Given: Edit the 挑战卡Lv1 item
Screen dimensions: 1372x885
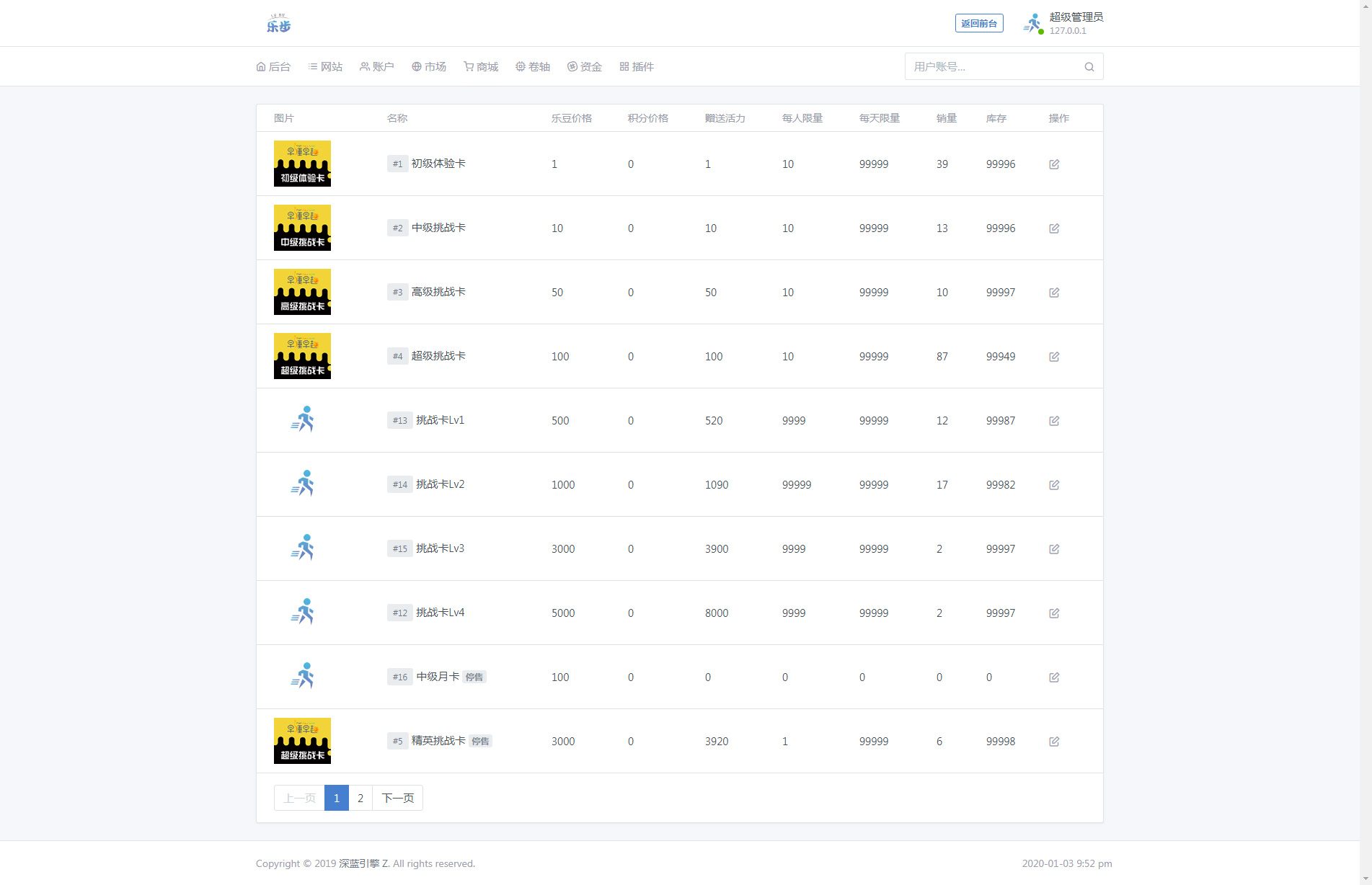Looking at the screenshot, I should pyautogui.click(x=1054, y=421).
